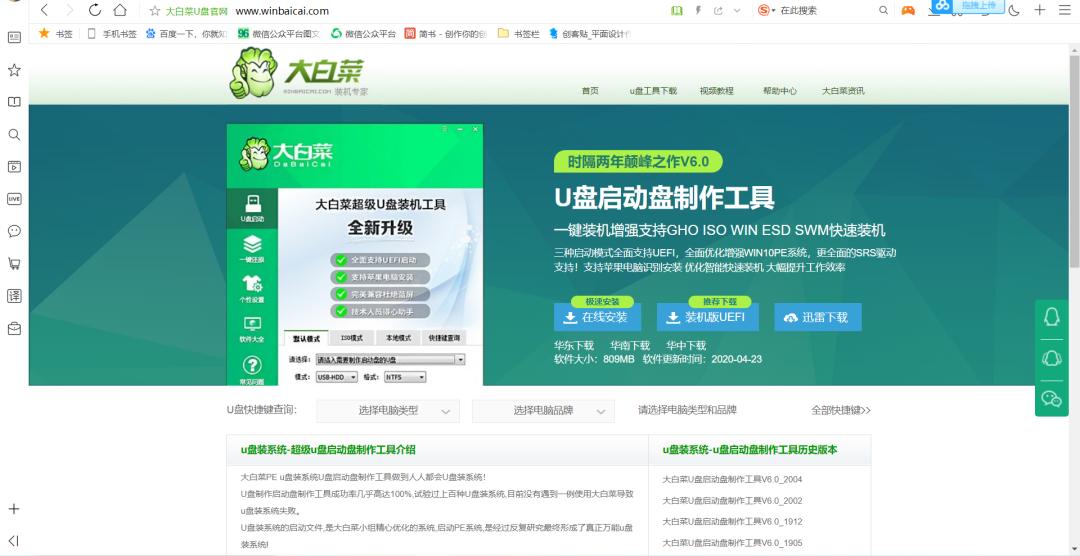Viewport: 1080px width, 556px height.
Task: Collapse the sidebar with bottom arrow icon
Action: pyautogui.click(x=14, y=541)
